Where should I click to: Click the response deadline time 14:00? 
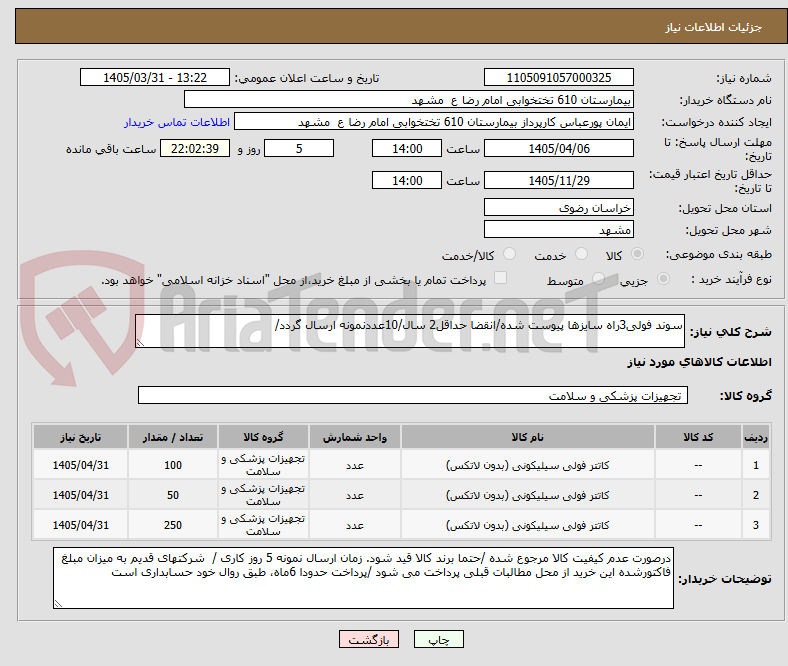click(x=407, y=148)
